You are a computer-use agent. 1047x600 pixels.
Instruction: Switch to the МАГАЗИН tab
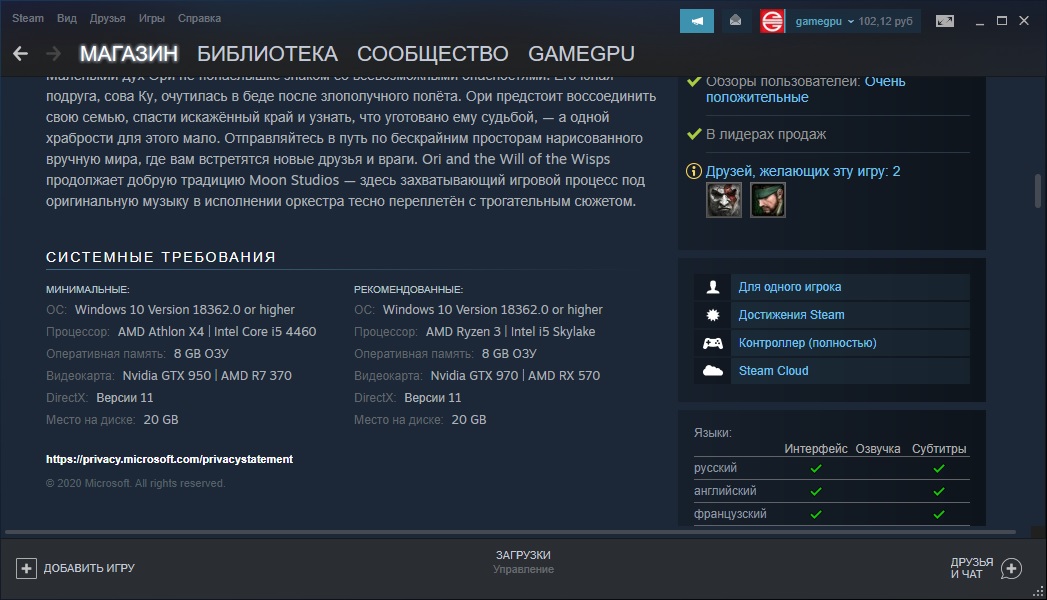pos(129,53)
